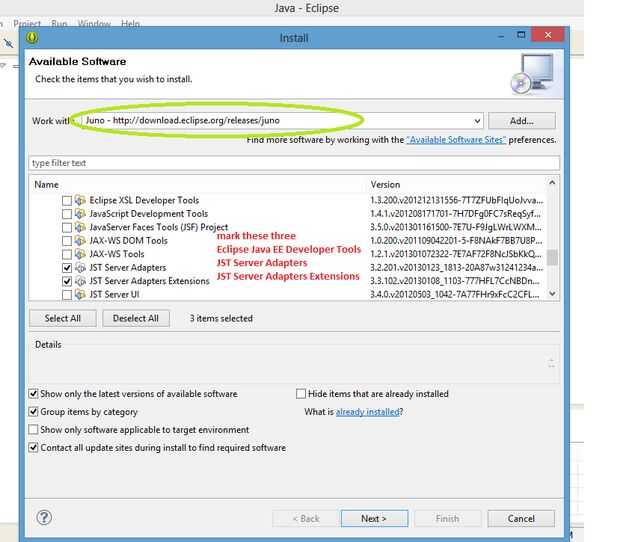This screenshot has width=620, height=542.
Task: Click version 1.3.200 of XSL Developer Tools
Action: tap(456, 200)
